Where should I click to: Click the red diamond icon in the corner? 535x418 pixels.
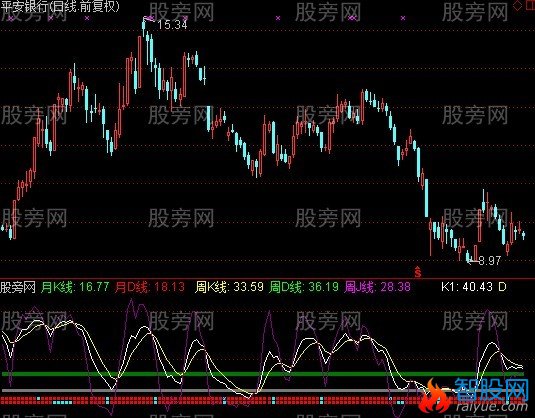[x=518, y=5]
